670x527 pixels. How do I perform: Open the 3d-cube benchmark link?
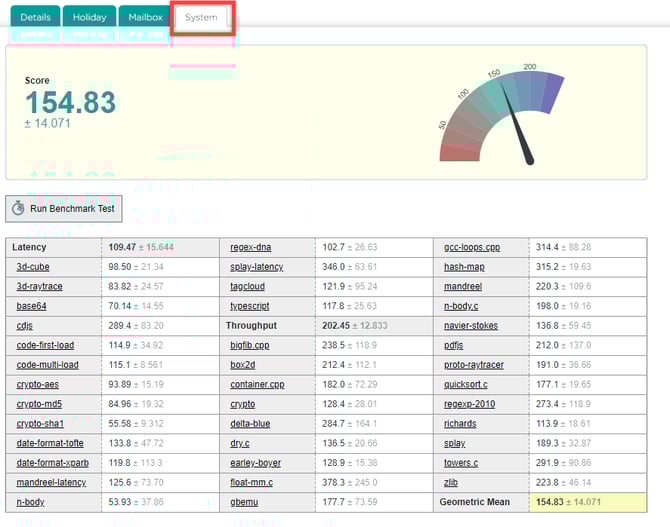coord(33,267)
